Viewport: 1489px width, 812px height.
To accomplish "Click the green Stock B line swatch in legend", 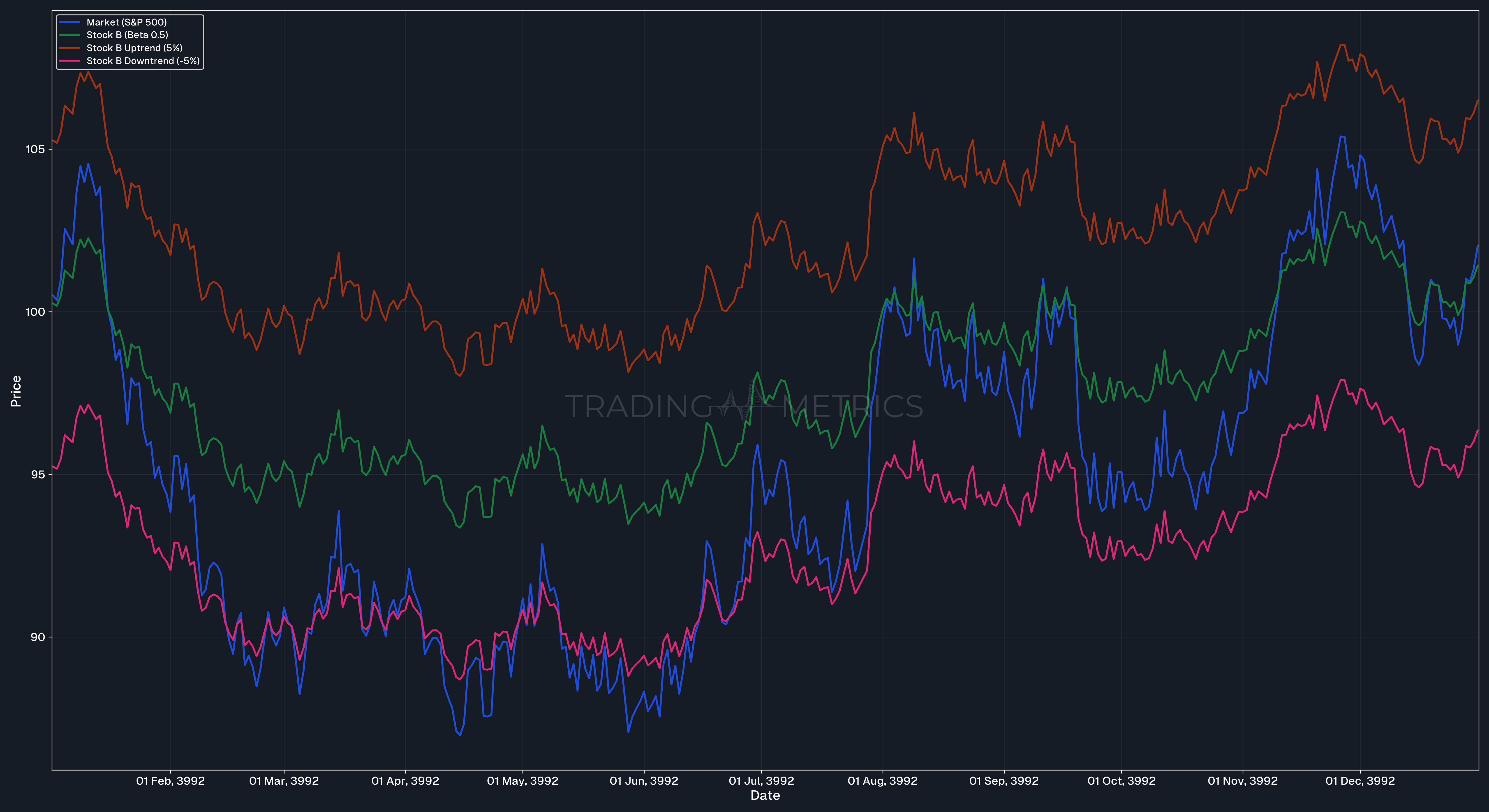I will [70, 35].
